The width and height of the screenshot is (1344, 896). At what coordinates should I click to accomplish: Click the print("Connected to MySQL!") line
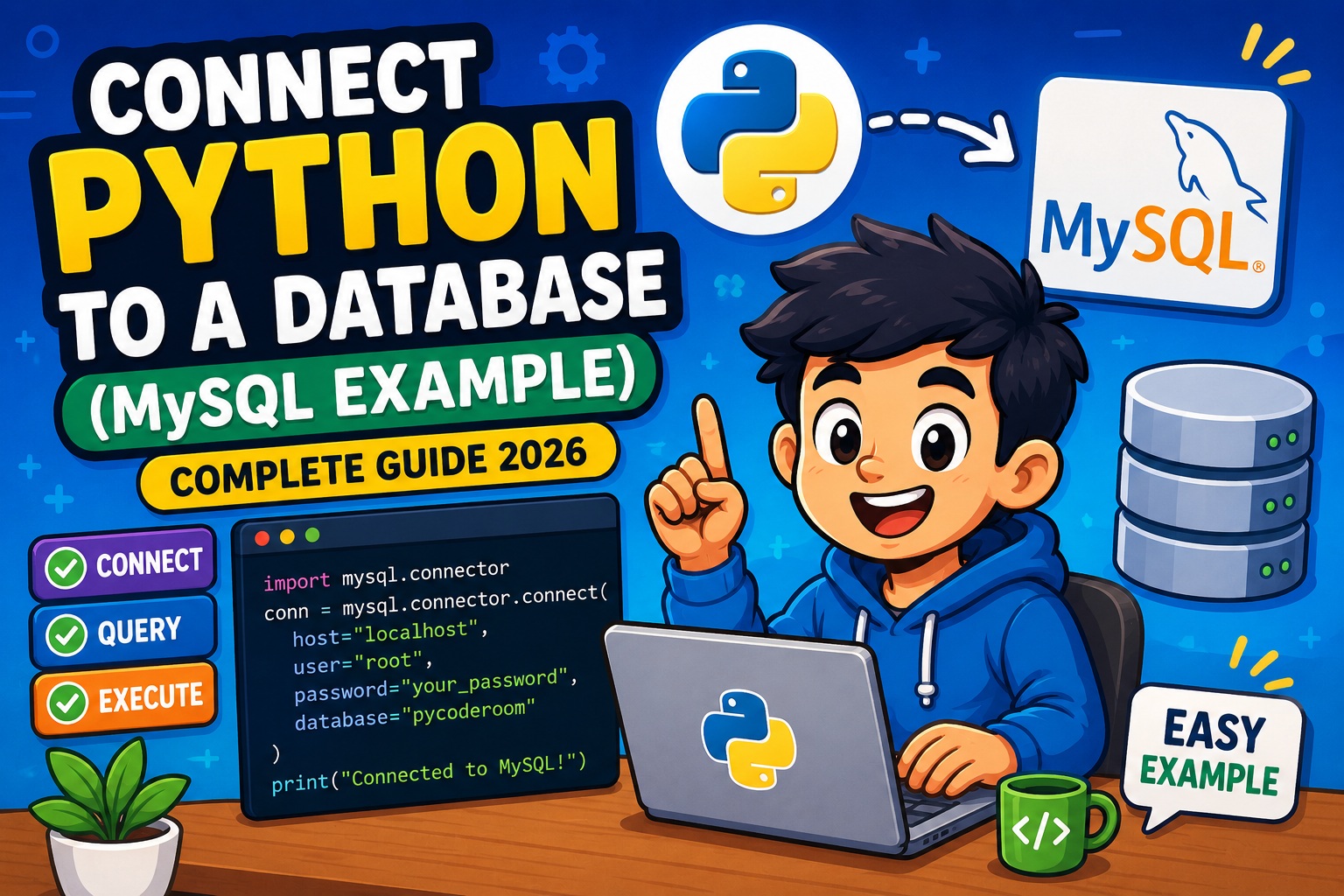pos(430,774)
